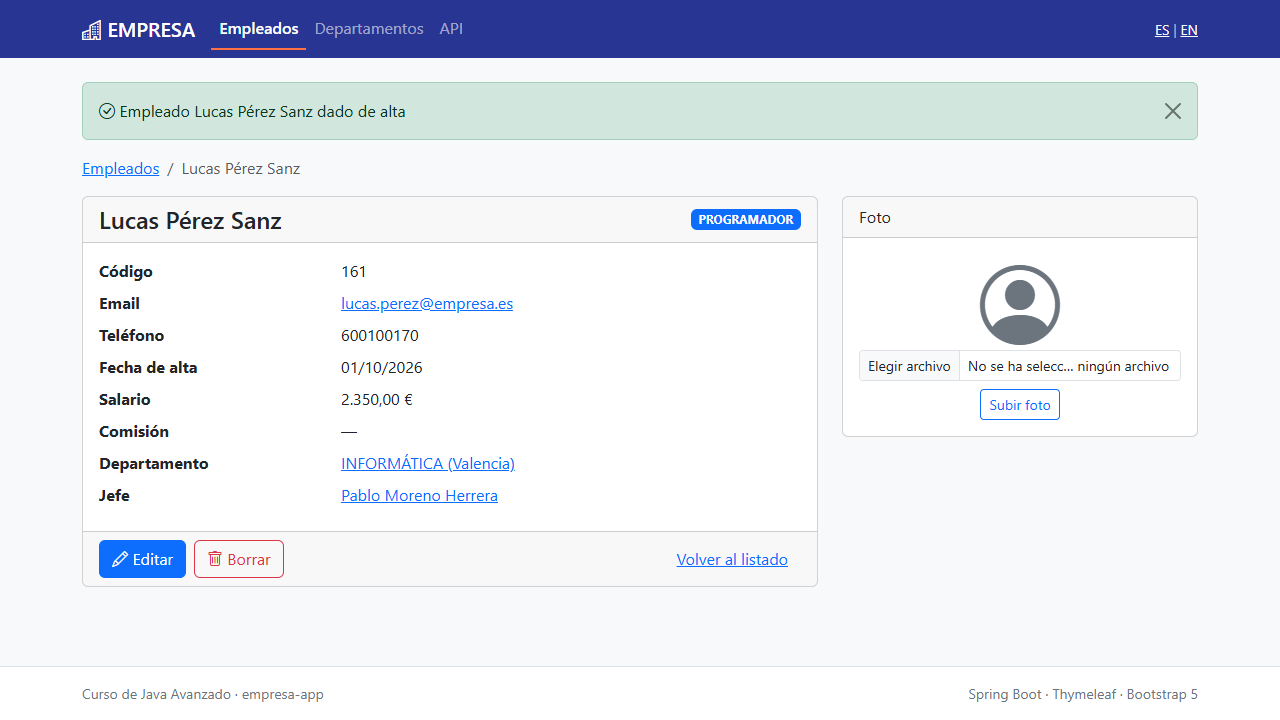Open the API navigation link
Image resolution: width=1280 pixels, height=720 pixels.
pos(451,29)
